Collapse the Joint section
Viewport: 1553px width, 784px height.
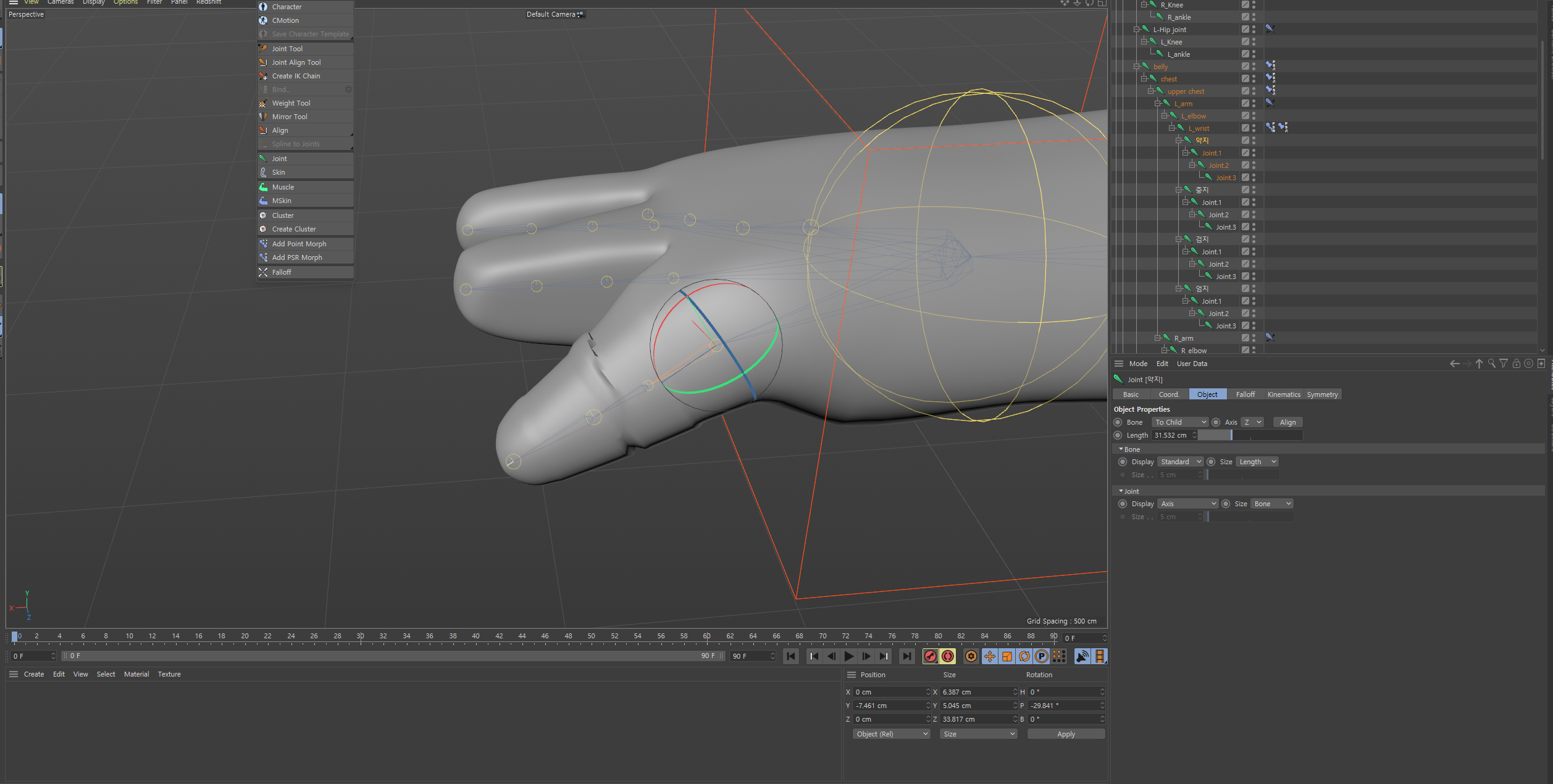pos(1121,491)
